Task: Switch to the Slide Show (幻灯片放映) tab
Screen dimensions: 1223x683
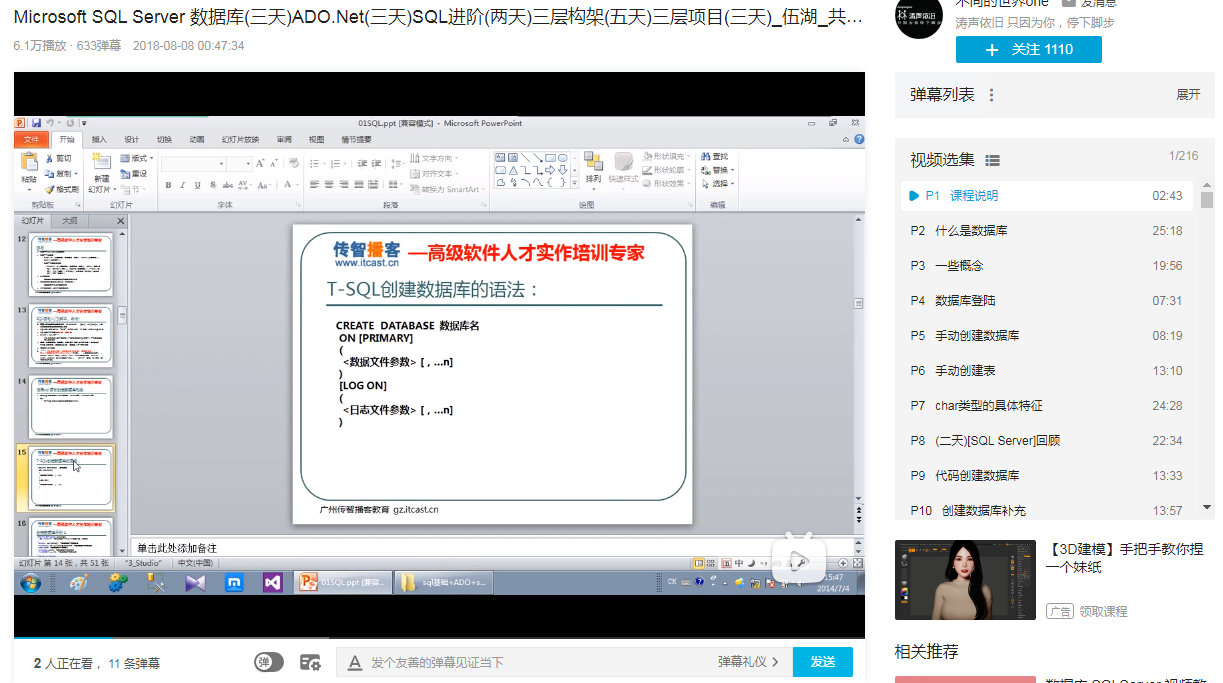Action: (x=240, y=140)
